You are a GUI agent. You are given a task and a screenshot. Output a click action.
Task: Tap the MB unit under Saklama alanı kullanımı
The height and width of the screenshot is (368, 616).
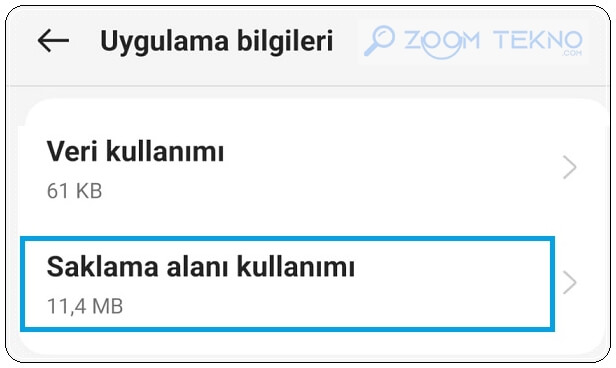107,306
